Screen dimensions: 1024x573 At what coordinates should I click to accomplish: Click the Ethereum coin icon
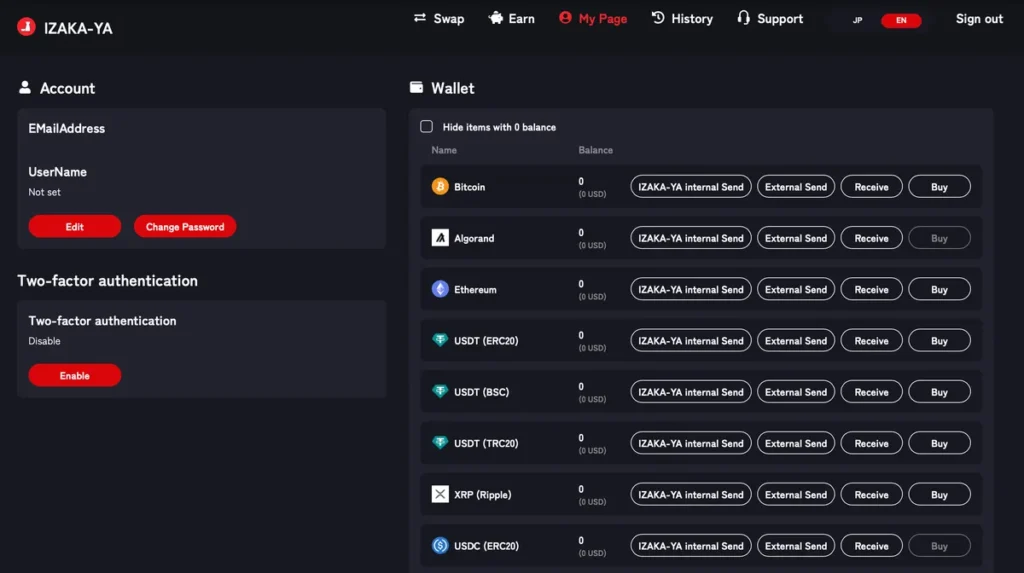point(440,289)
